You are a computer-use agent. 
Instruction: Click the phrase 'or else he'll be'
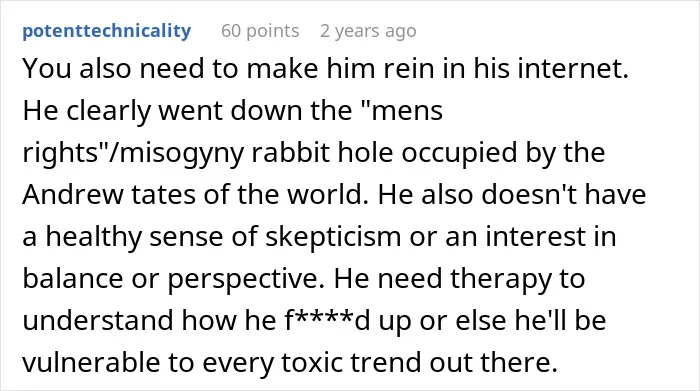click(512, 320)
